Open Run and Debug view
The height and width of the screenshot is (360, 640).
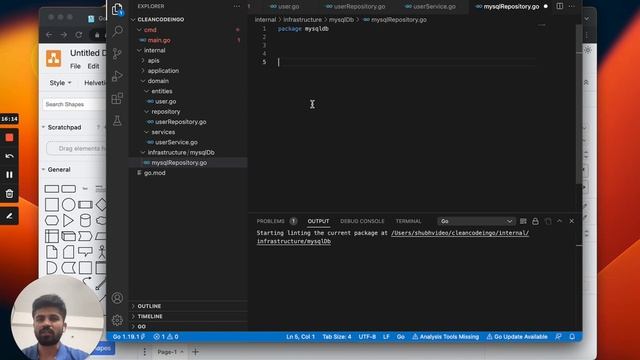click(x=118, y=76)
